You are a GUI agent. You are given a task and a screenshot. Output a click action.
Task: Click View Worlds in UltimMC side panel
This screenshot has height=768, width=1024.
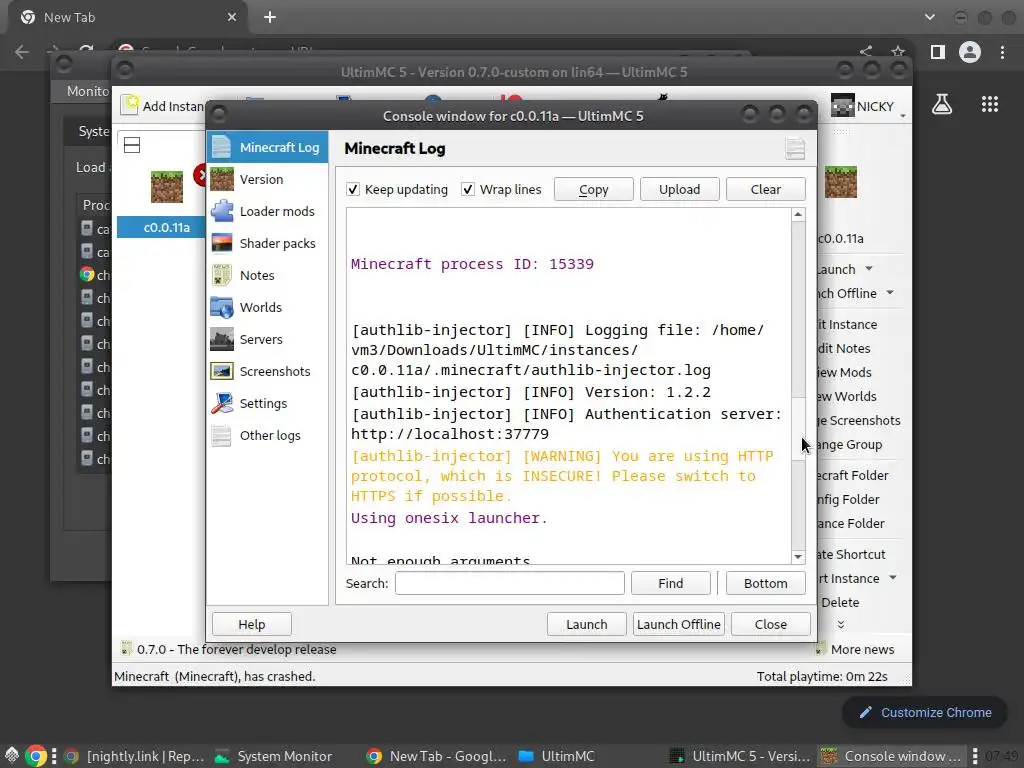click(x=847, y=396)
